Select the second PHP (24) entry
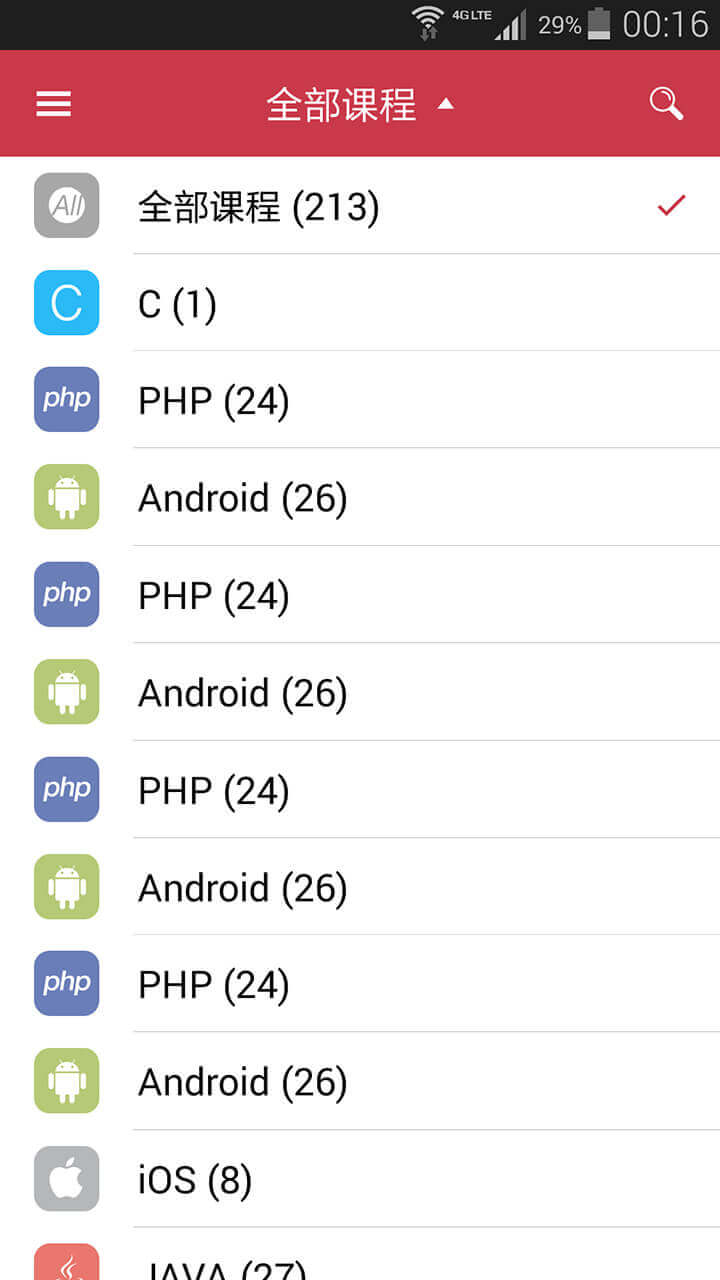The image size is (720, 1280). [214, 596]
